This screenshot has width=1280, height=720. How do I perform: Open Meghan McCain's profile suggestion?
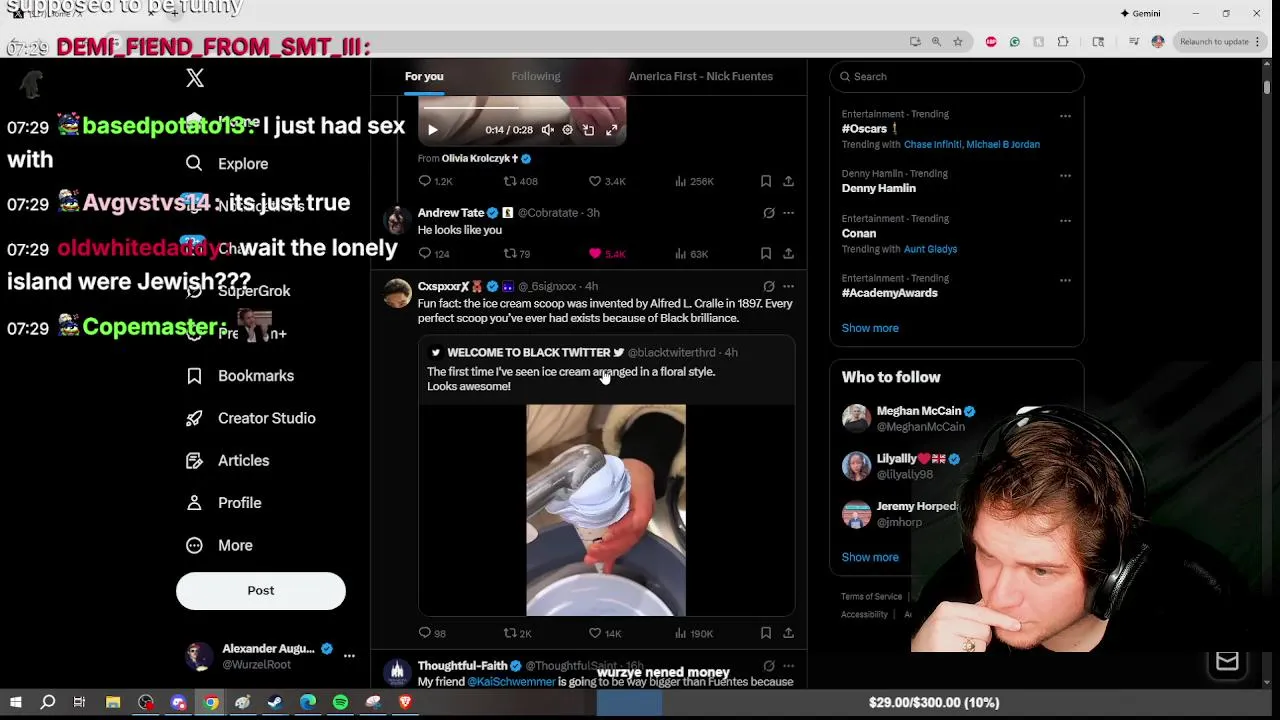pos(919,411)
